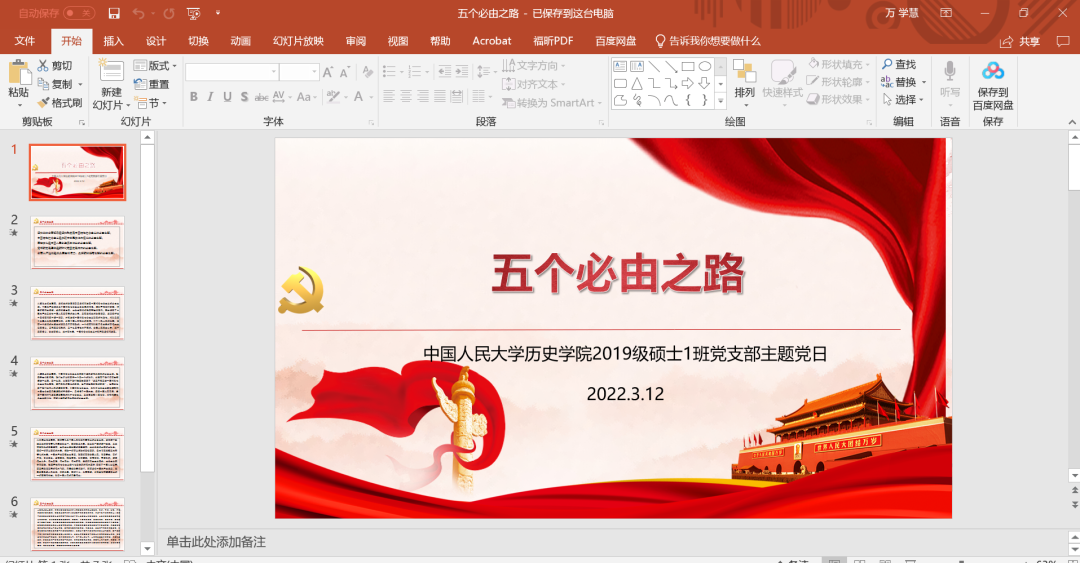Click Save to Baidu Netdisk icon
The image size is (1080, 563).
click(993, 70)
